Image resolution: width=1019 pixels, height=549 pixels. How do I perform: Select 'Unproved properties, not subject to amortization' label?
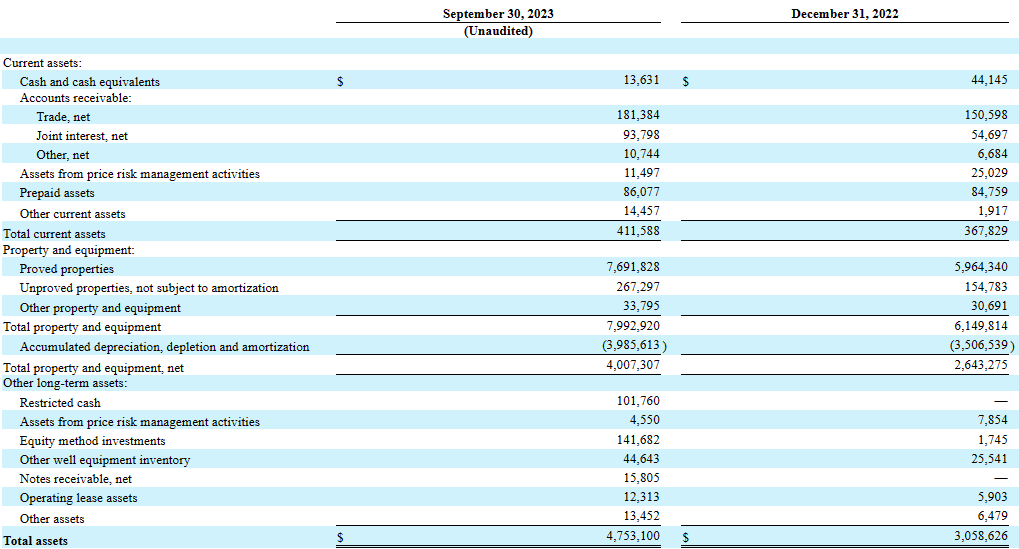[x=149, y=288]
